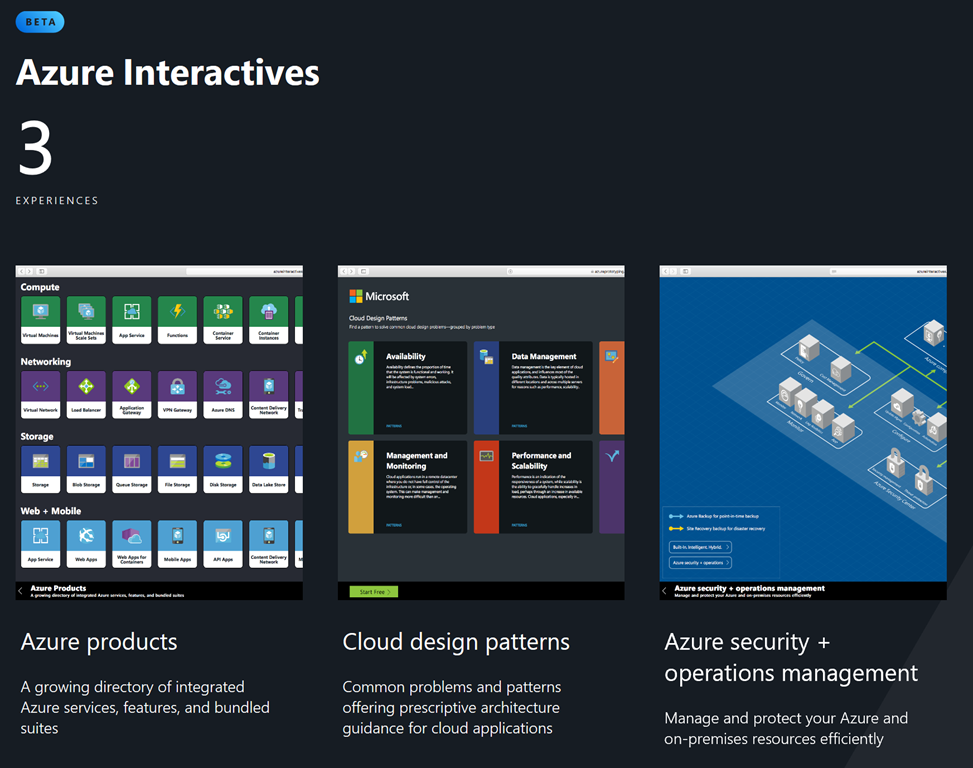Open the Data Lake Store icon

click(269, 469)
